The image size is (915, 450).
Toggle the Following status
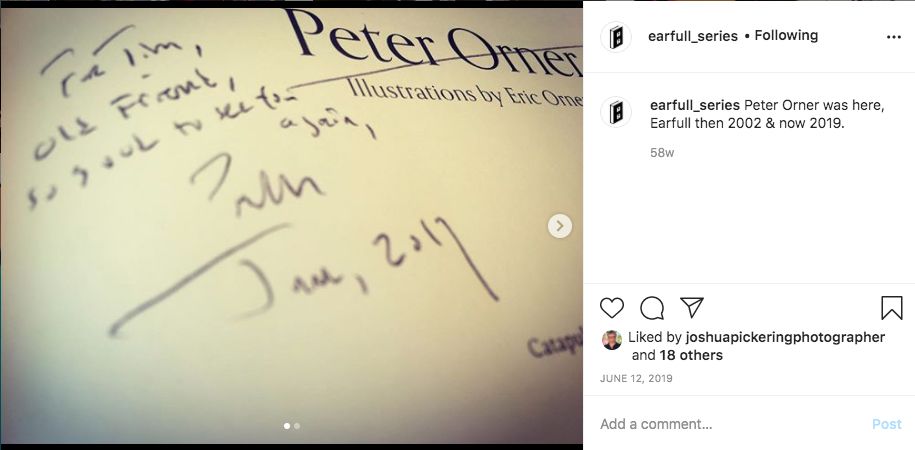tap(786, 36)
